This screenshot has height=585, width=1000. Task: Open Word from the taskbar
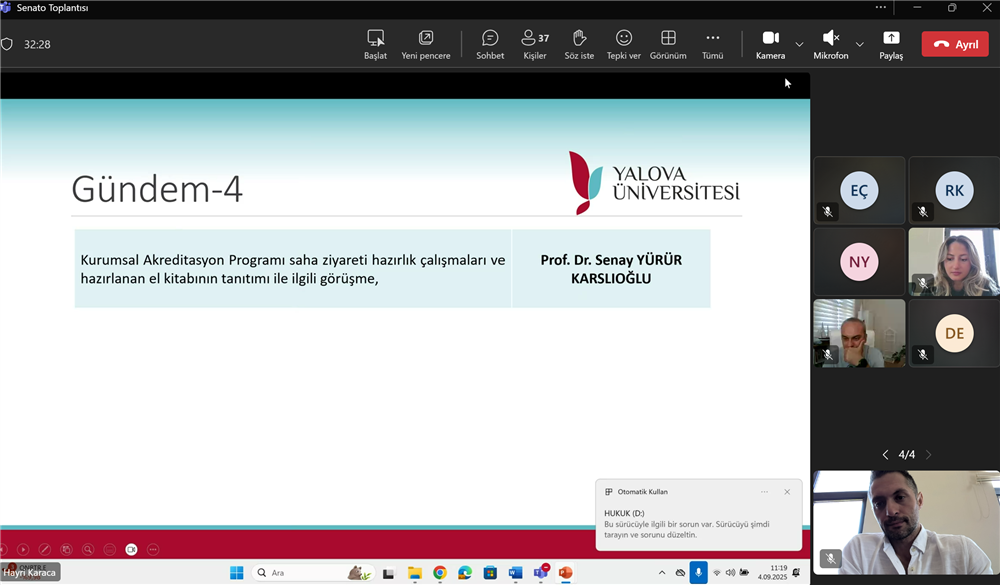tap(515, 573)
